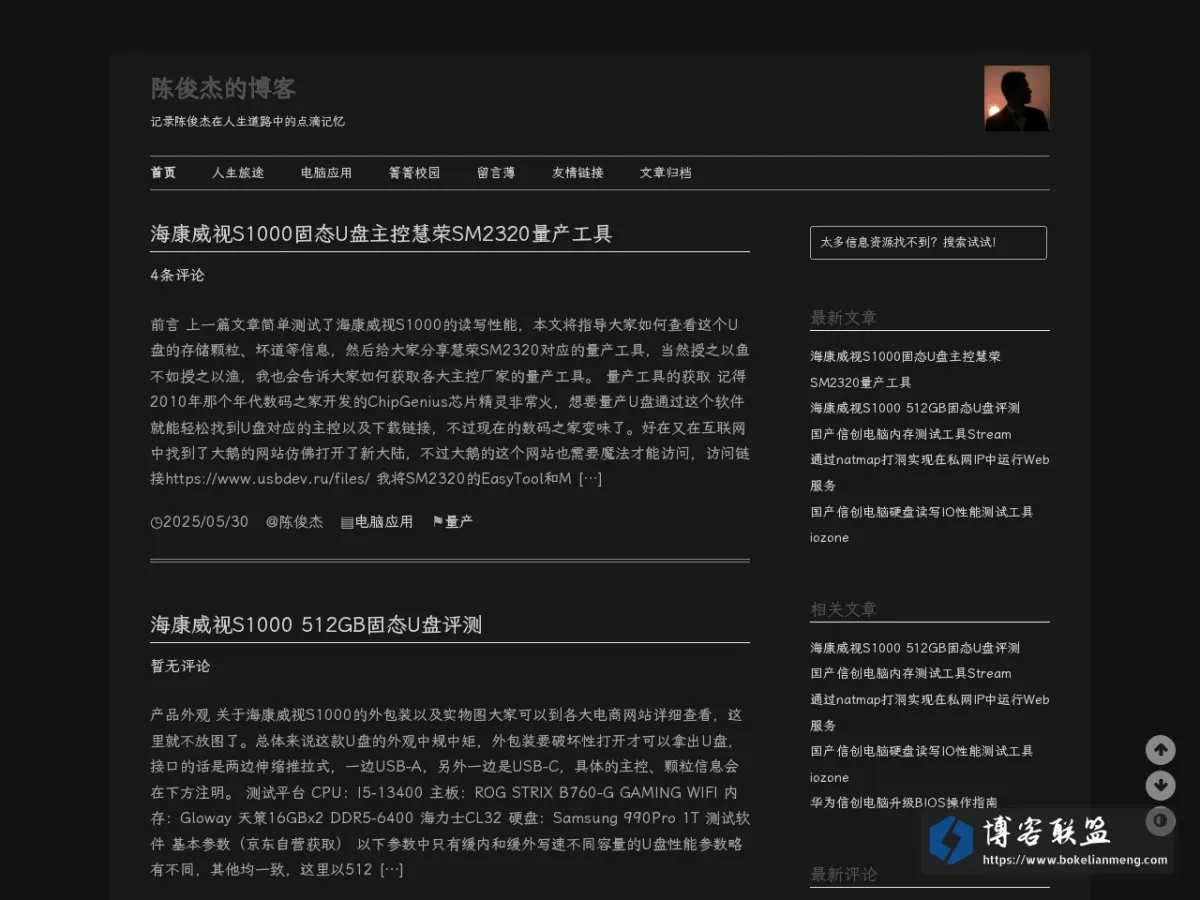Click the 陈俊杰的博客 site title
Screen dimensions: 1200x900
point(223,88)
